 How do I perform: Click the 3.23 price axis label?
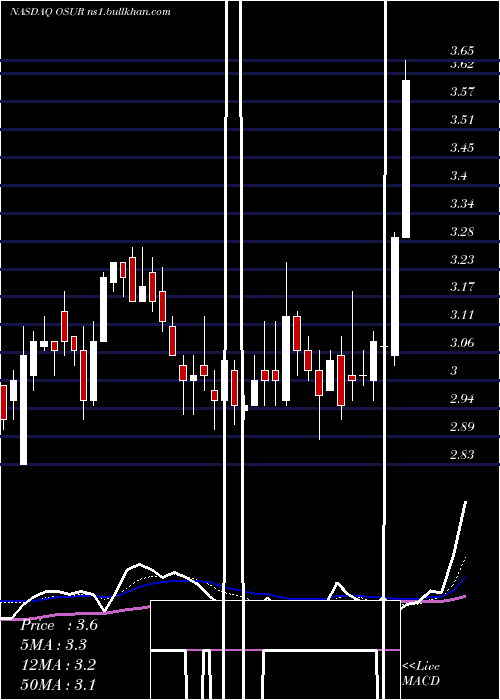tap(462, 259)
